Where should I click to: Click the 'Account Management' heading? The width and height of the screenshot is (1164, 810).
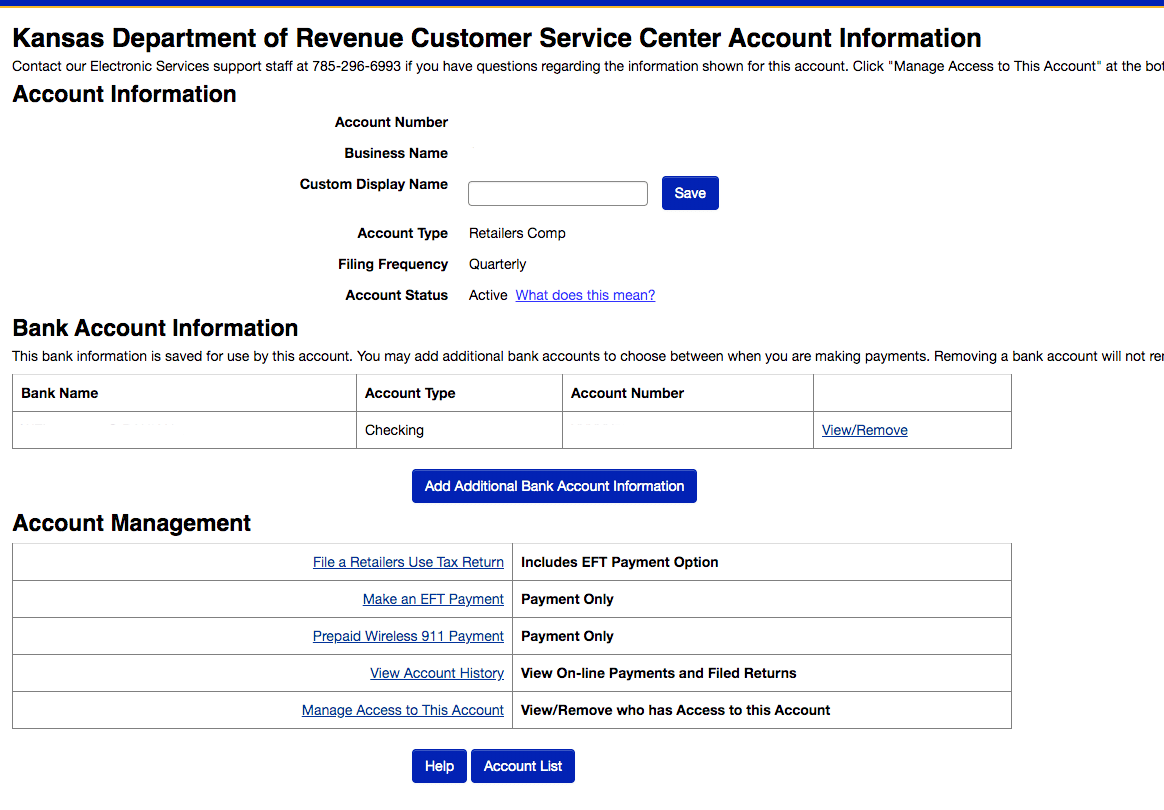tap(131, 523)
